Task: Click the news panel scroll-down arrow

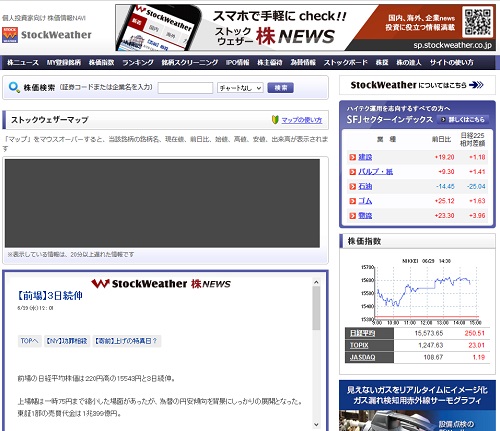Action: [x=316, y=424]
